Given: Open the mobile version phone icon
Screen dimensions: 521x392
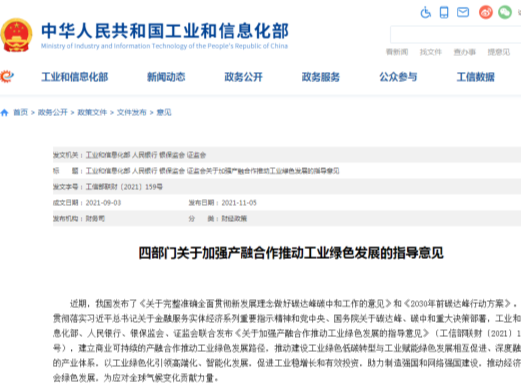Looking at the screenshot, I should click(444, 13).
